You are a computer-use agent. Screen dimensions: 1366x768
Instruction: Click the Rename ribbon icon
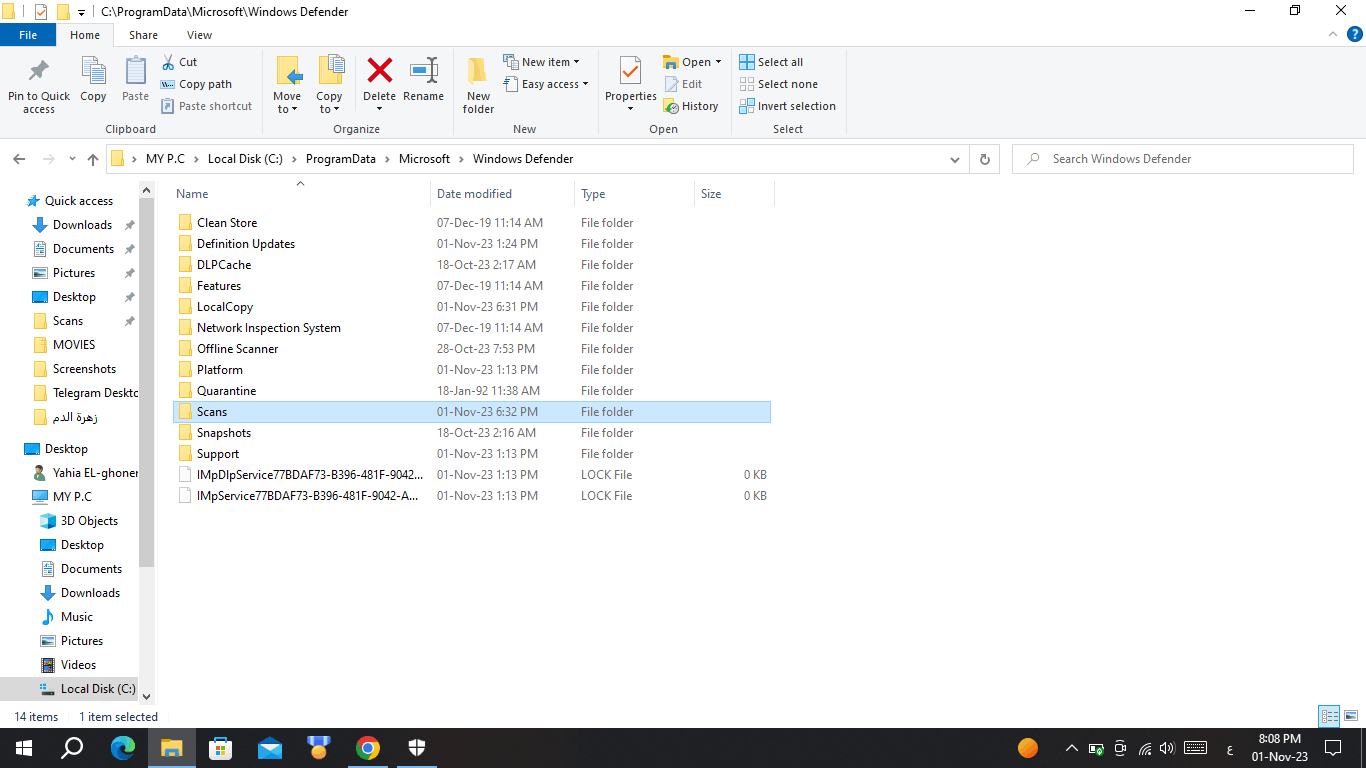[x=424, y=70]
